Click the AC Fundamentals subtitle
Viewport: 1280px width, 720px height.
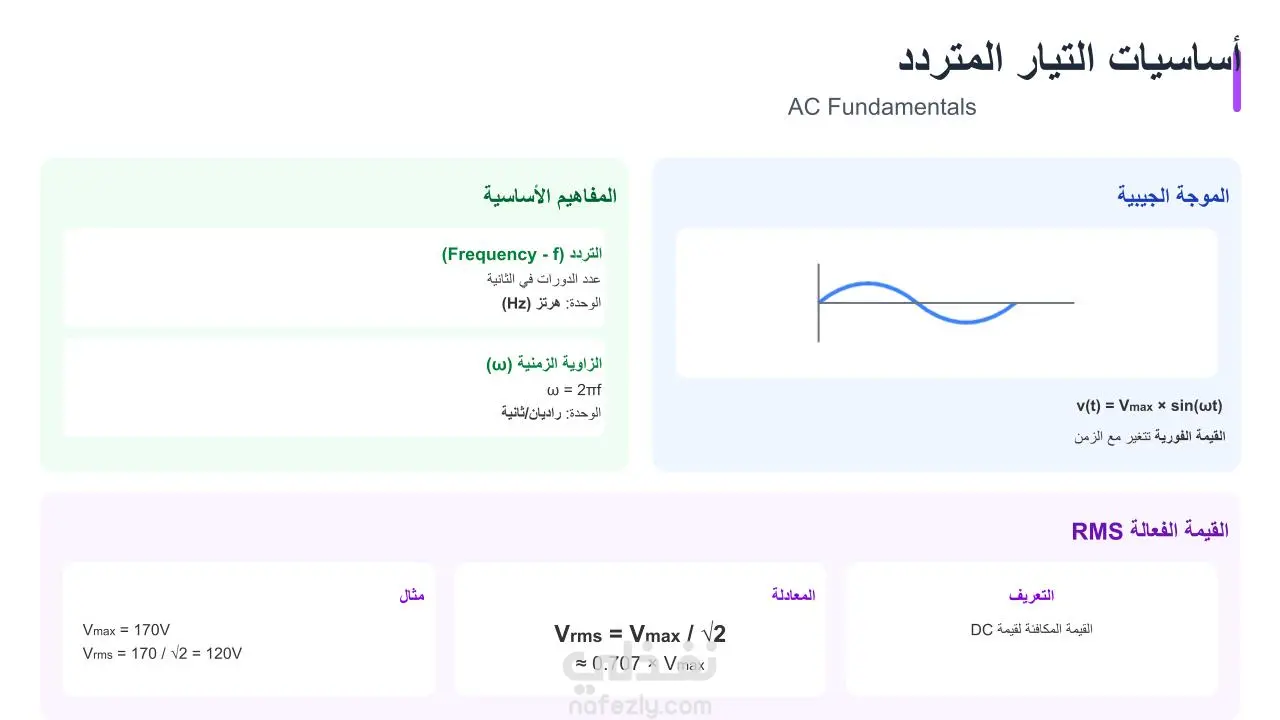[882, 107]
